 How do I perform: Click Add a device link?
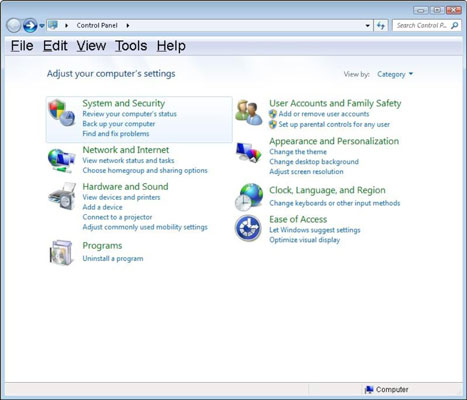click(102, 207)
